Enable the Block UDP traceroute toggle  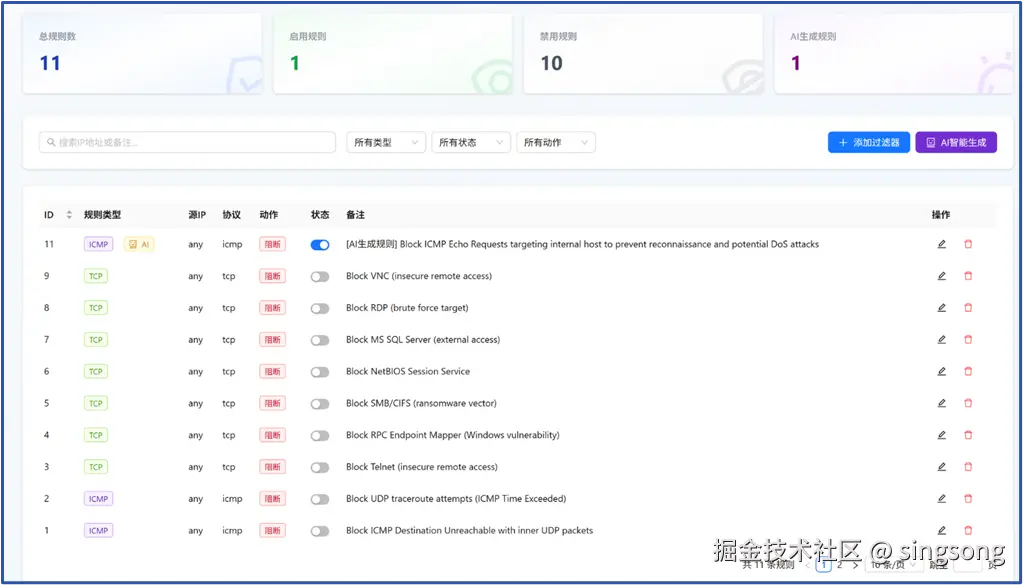[320, 499]
